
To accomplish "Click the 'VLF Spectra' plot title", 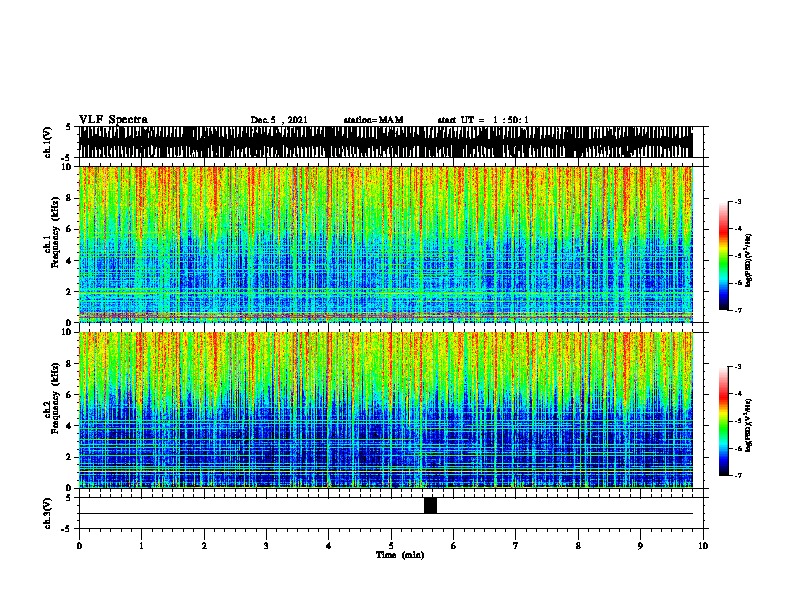I will click(113, 120).
